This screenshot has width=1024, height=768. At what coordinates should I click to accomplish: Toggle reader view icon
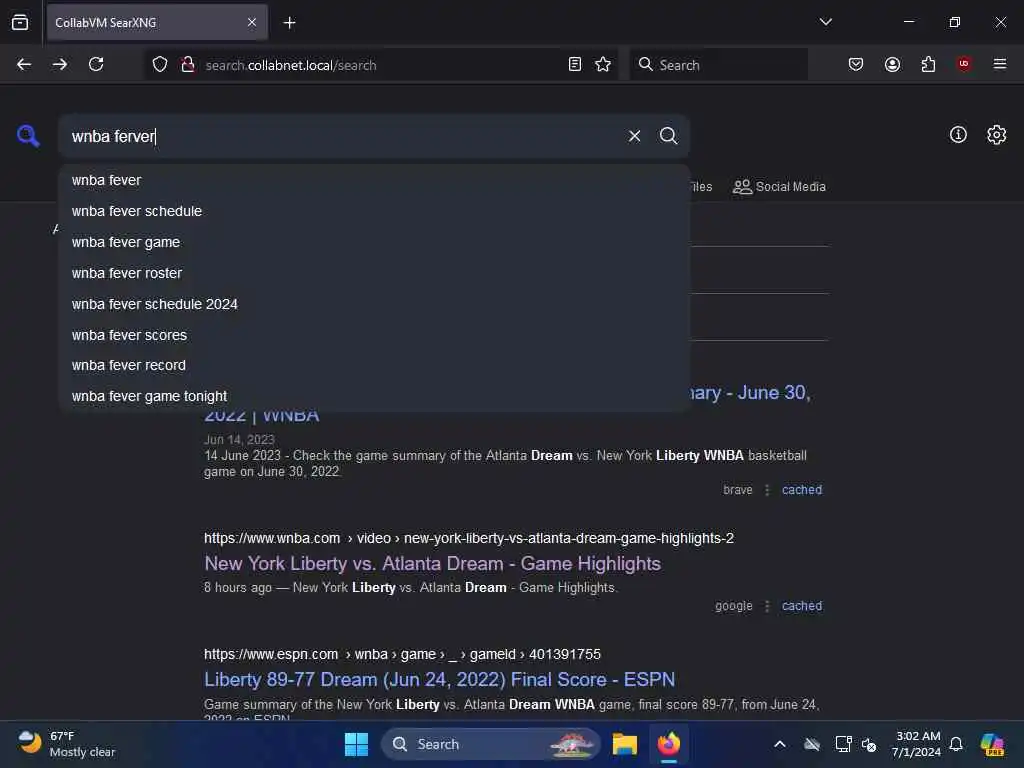tap(575, 65)
